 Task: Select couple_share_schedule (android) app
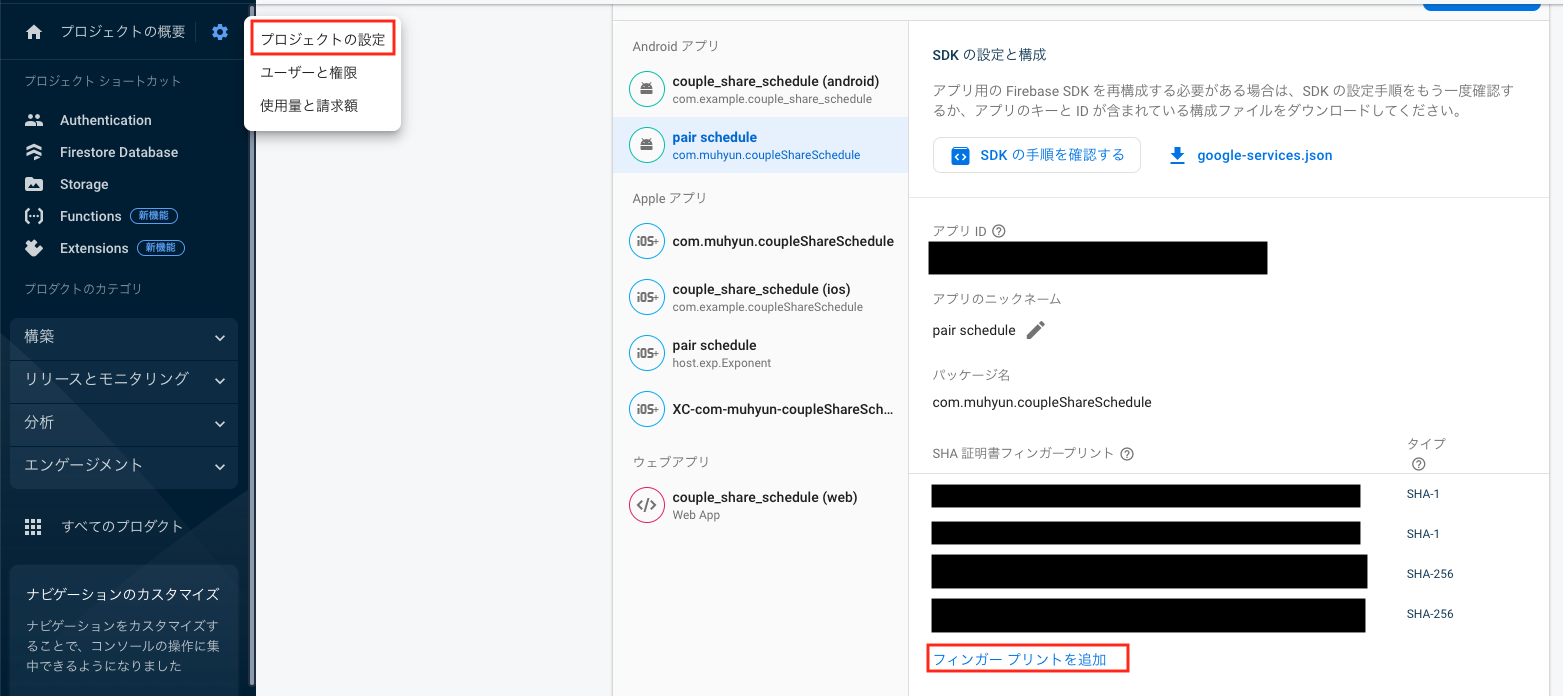[760, 90]
